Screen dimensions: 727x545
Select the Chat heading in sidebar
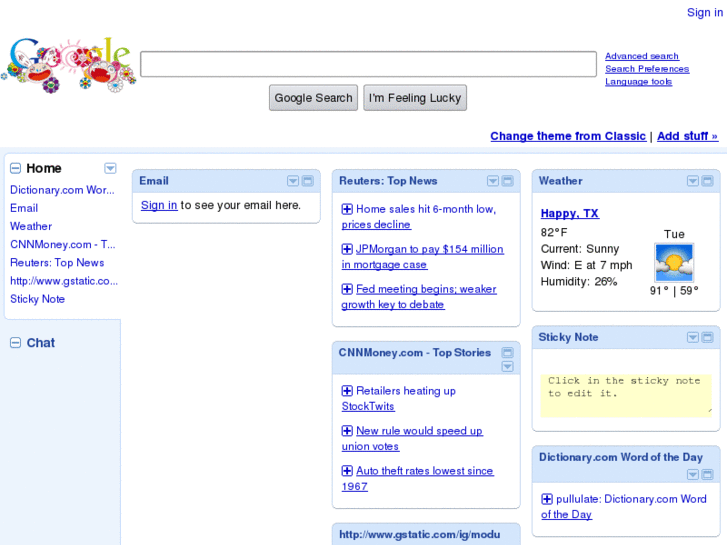[41, 343]
